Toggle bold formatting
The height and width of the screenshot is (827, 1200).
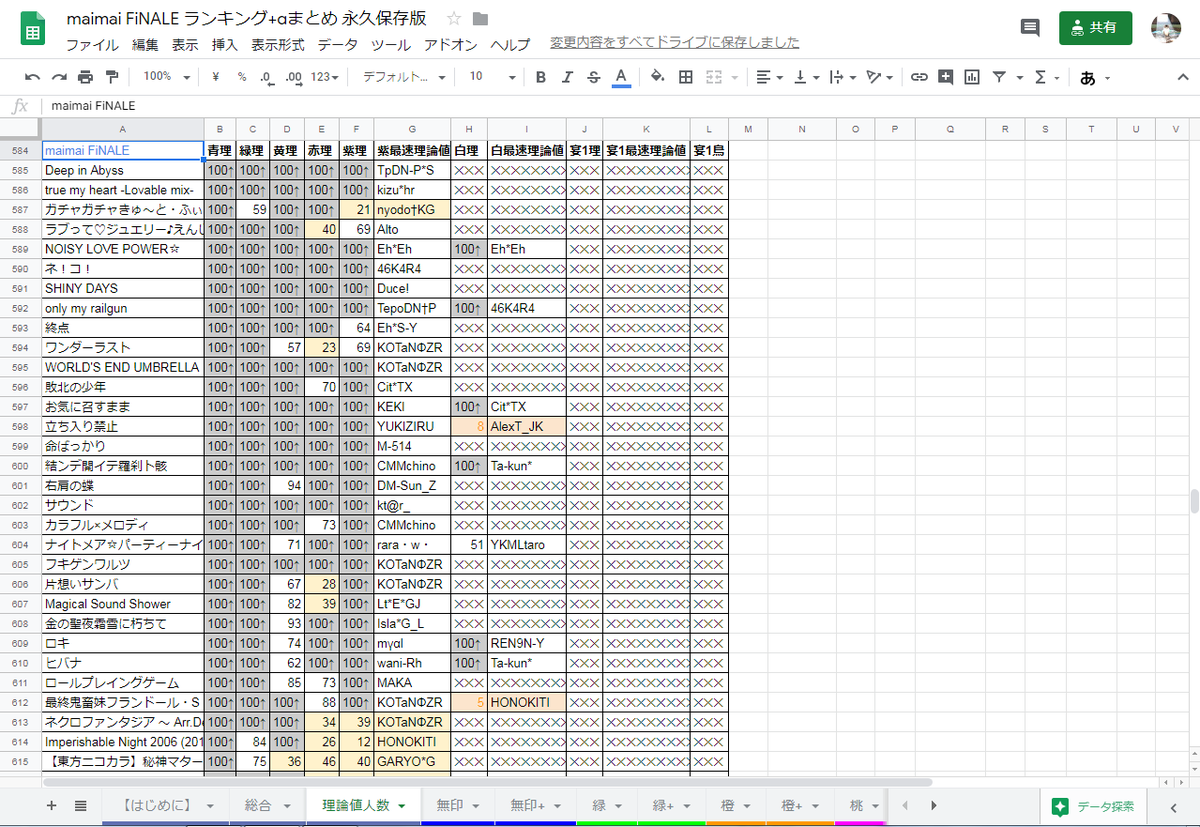click(x=541, y=77)
